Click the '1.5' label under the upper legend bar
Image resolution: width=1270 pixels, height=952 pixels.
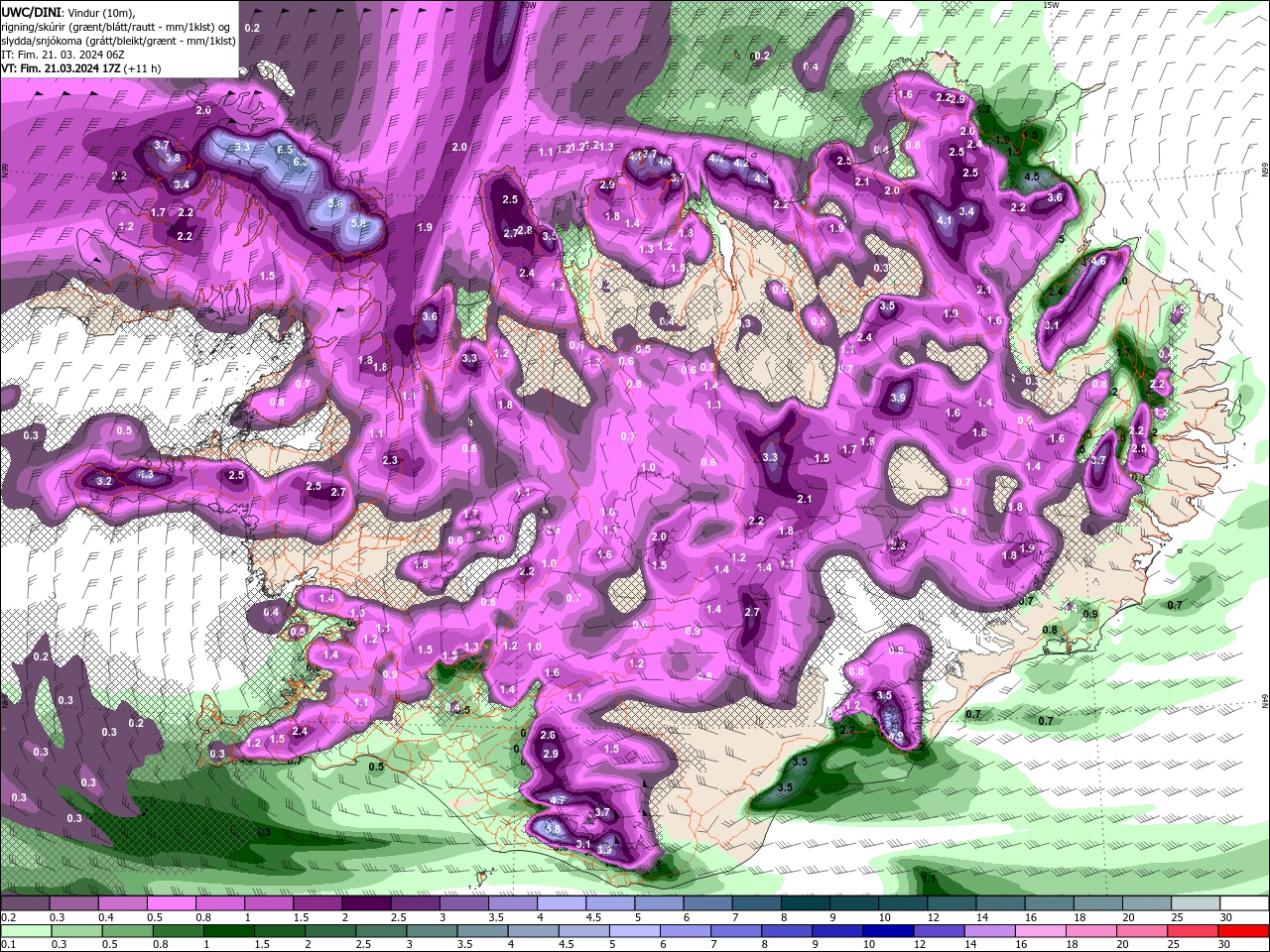click(302, 917)
